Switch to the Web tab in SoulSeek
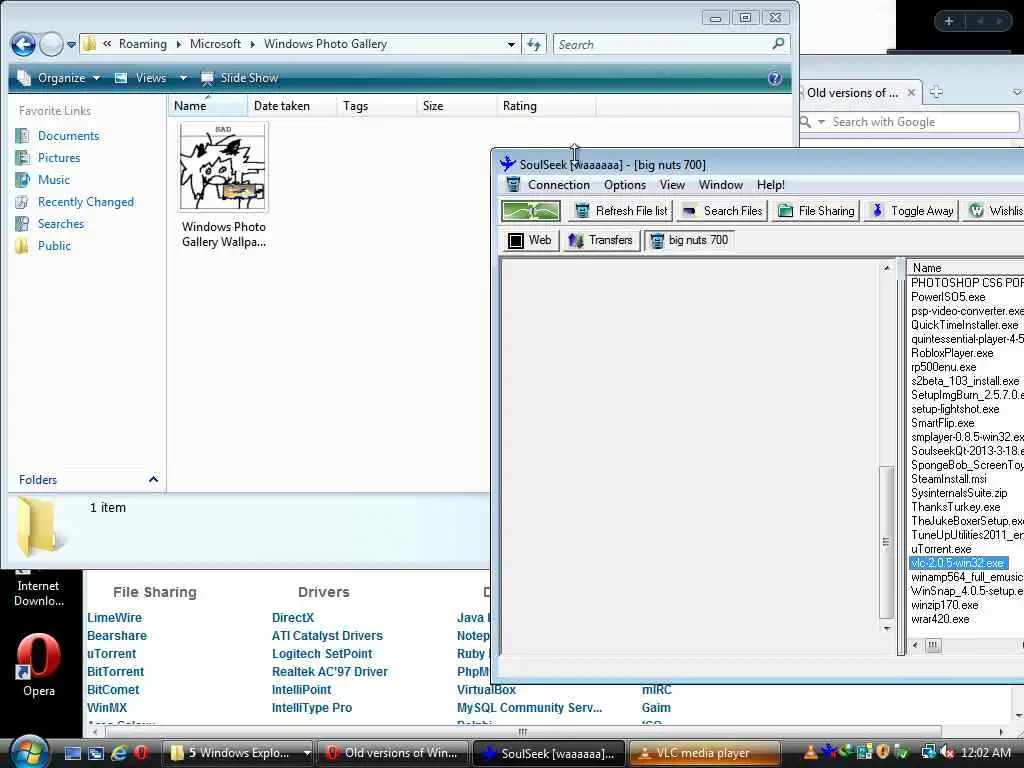 tap(530, 240)
